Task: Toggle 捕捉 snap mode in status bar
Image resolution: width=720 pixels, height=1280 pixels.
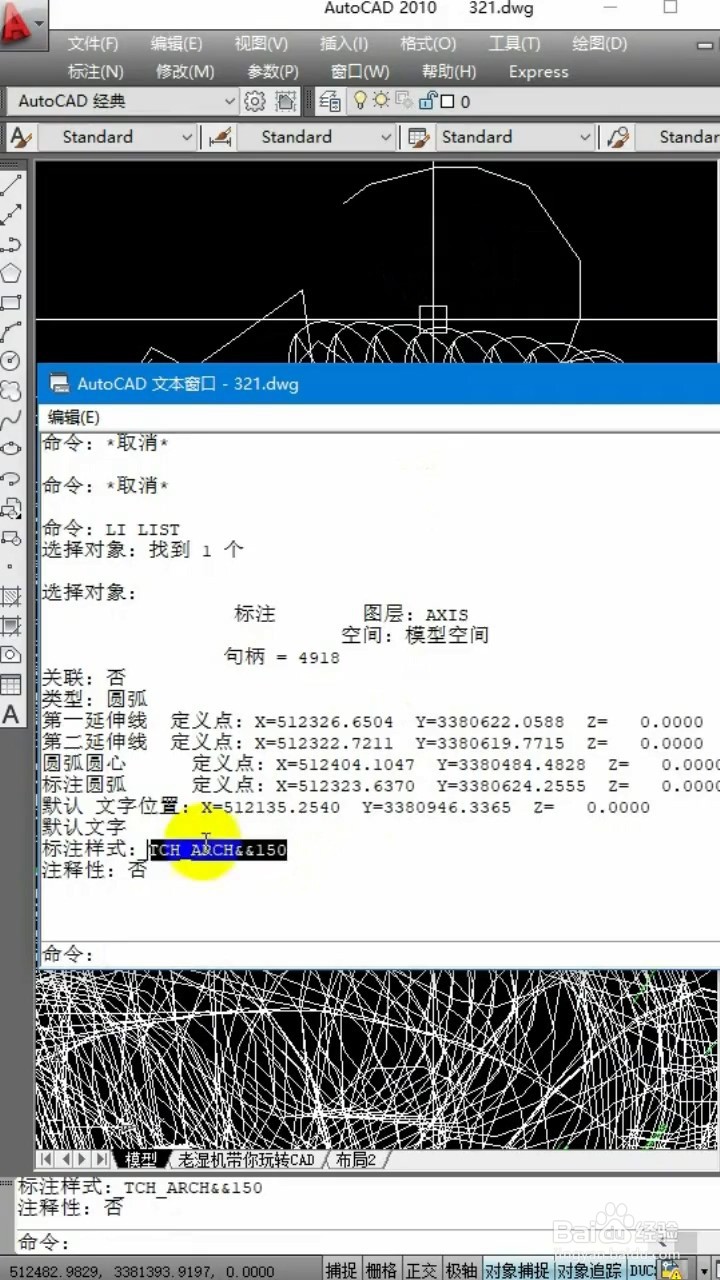Action: click(x=341, y=1270)
